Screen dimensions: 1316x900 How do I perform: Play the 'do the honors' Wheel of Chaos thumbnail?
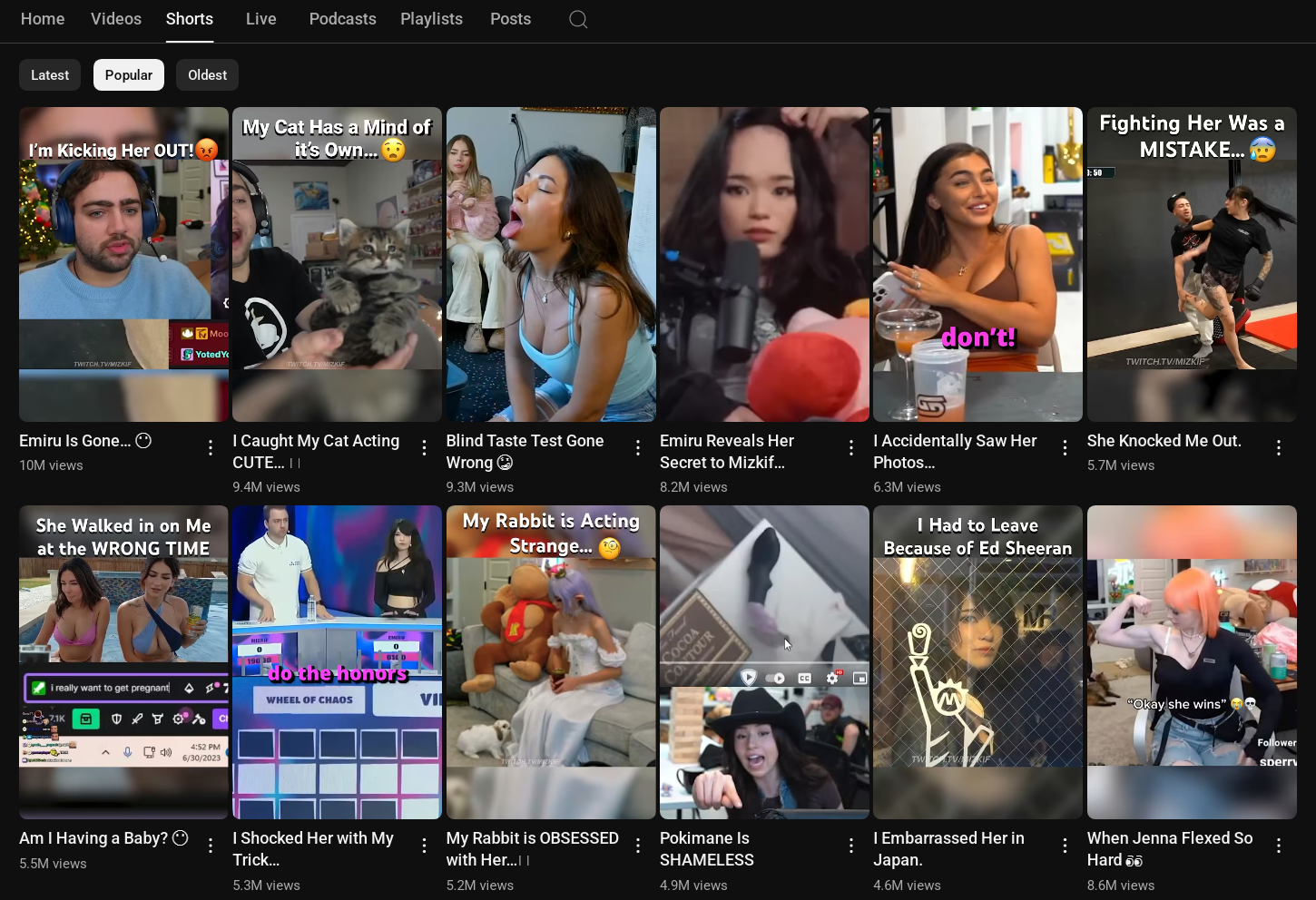[337, 662]
